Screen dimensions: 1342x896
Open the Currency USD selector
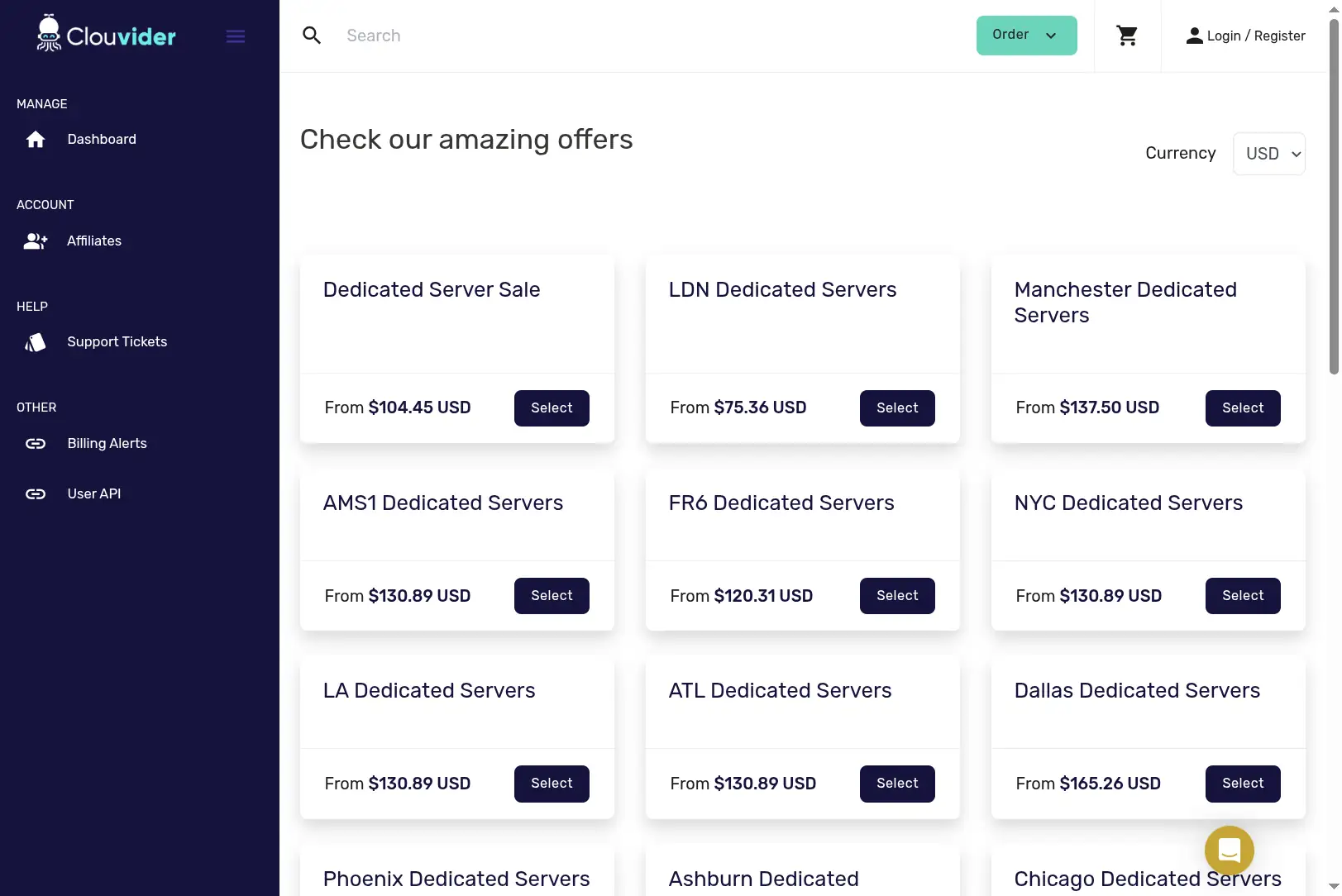[1269, 154]
